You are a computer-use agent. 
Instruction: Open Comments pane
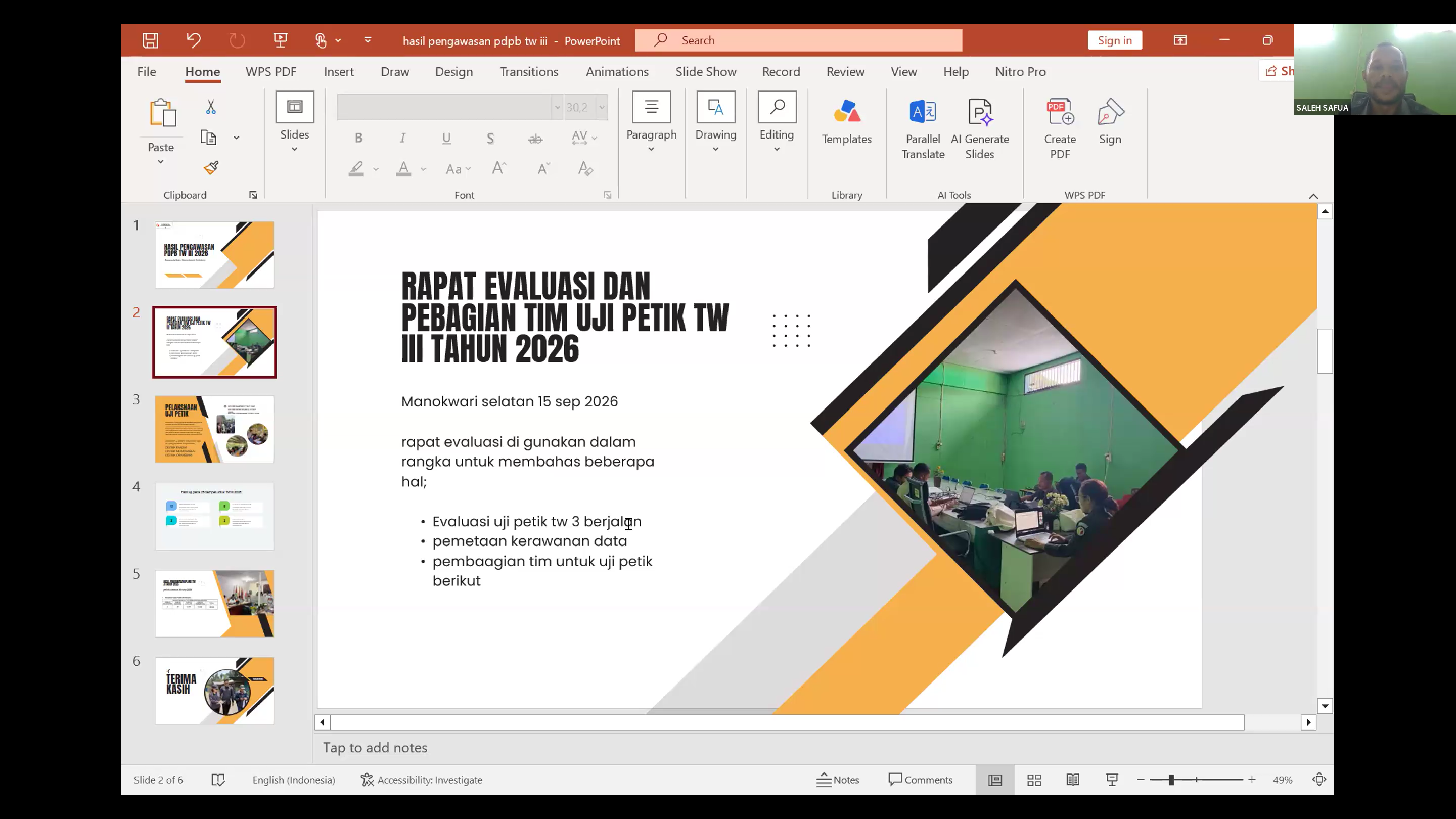920,780
